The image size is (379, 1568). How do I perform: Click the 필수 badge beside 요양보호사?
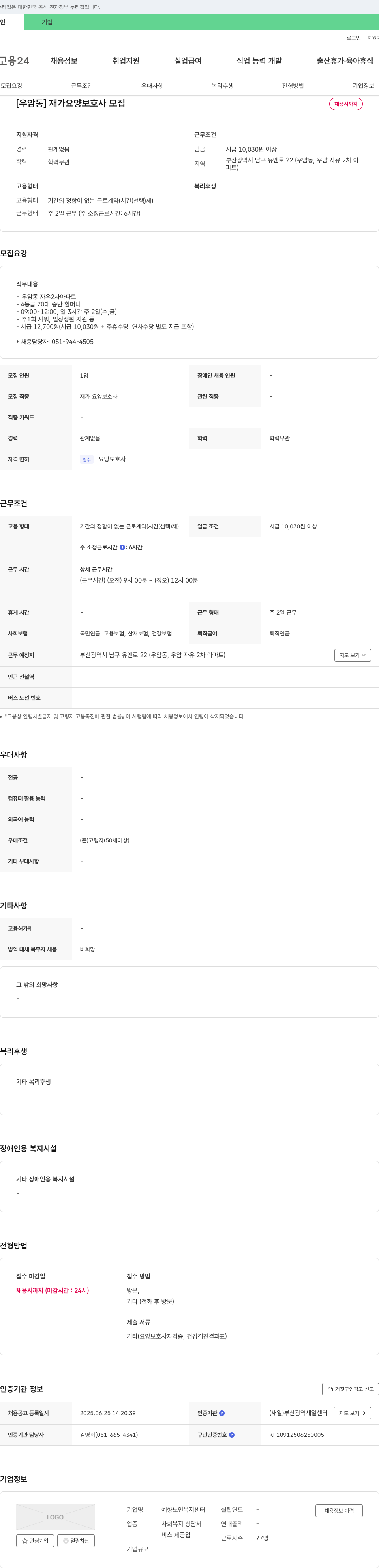(86, 460)
